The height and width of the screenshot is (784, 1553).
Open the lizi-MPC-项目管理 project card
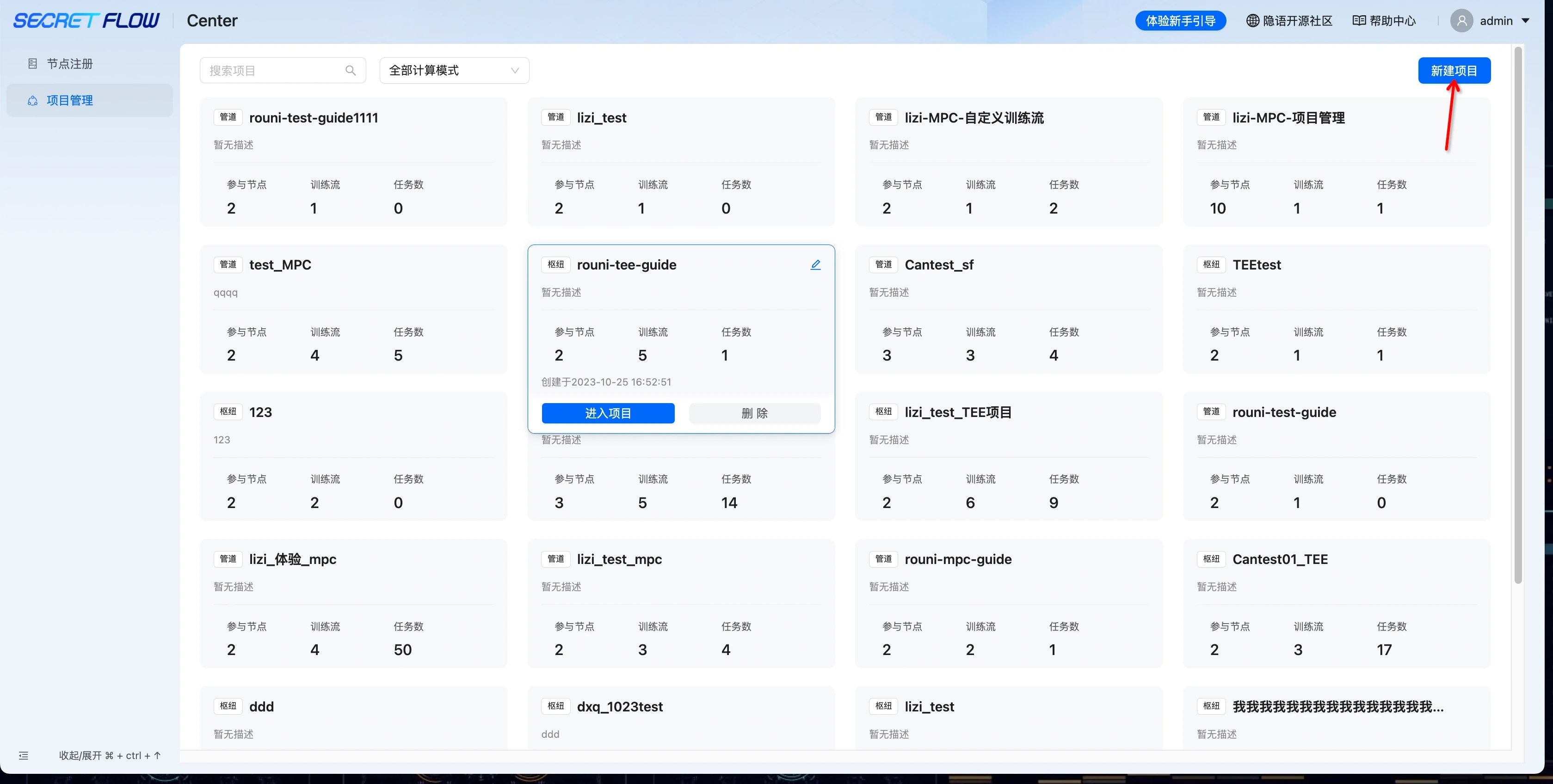[1337, 162]
